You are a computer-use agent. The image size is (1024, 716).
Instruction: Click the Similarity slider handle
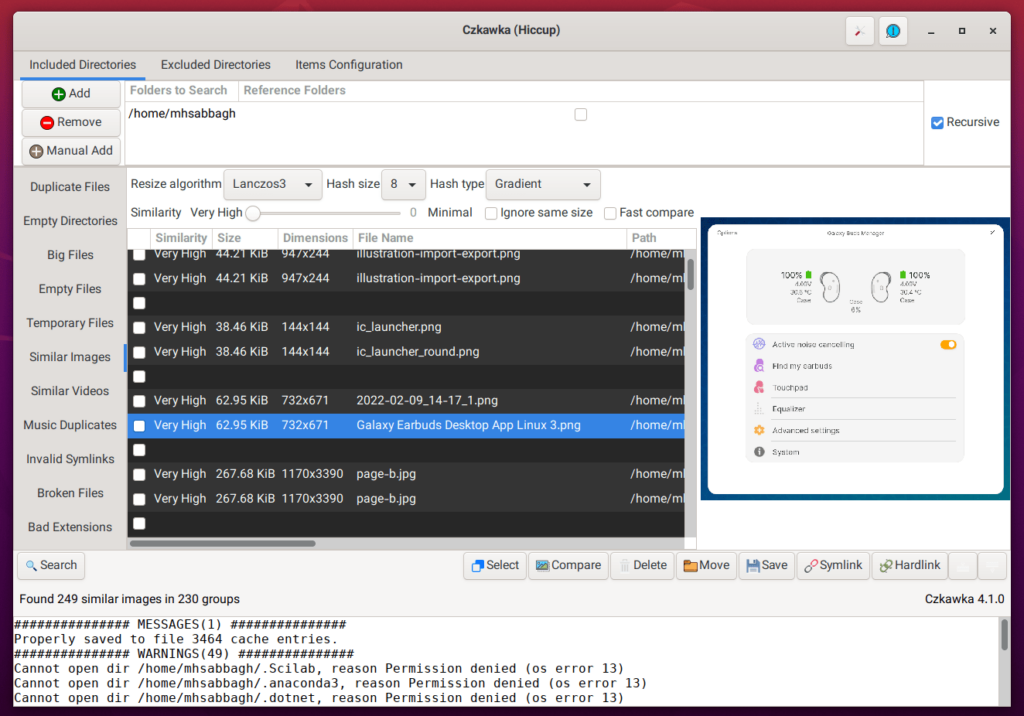[x=253, y=213]
